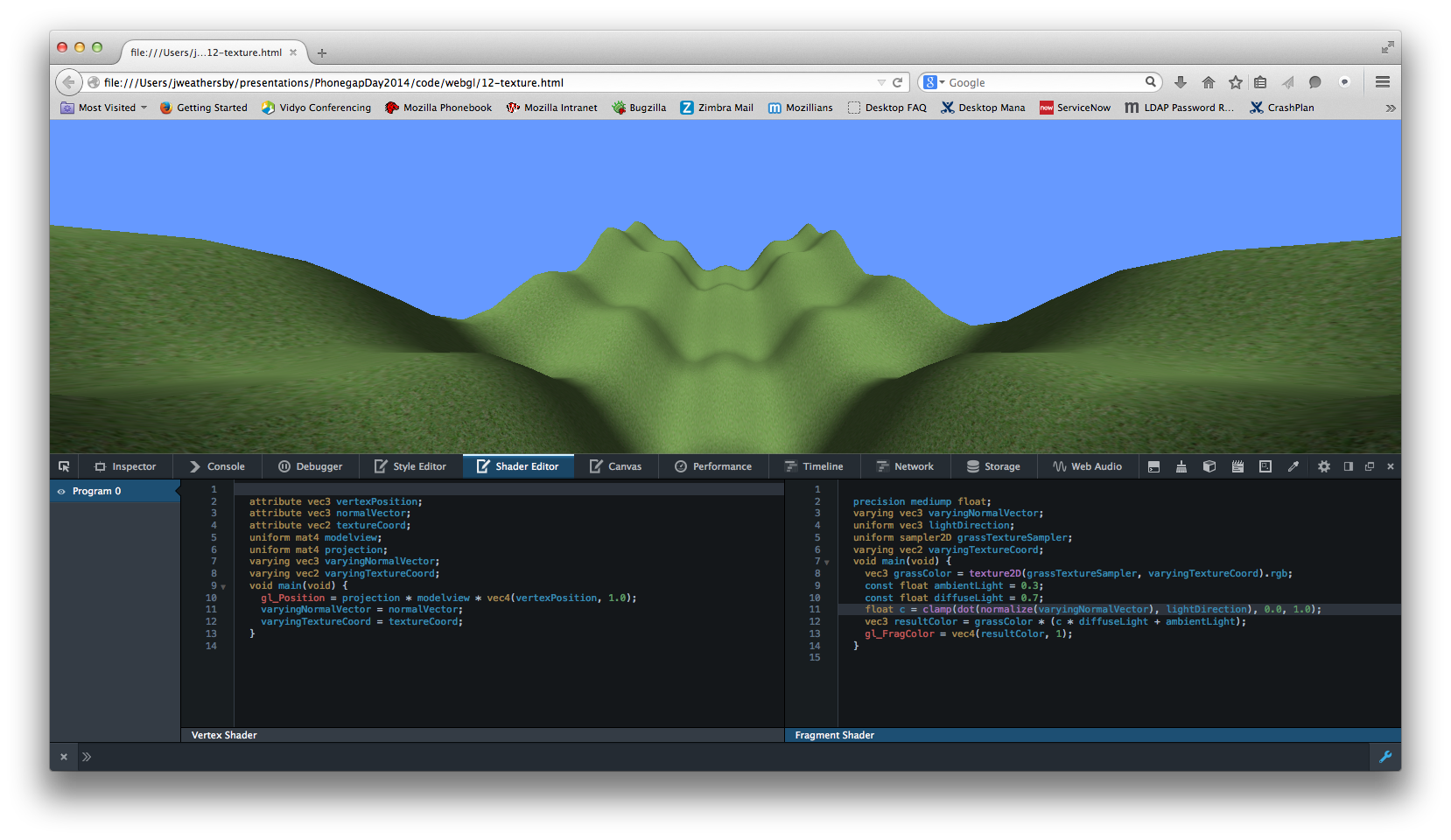Open the Style Editor tab
Viewport: 1451px width, 840px height.
(410, 466)
